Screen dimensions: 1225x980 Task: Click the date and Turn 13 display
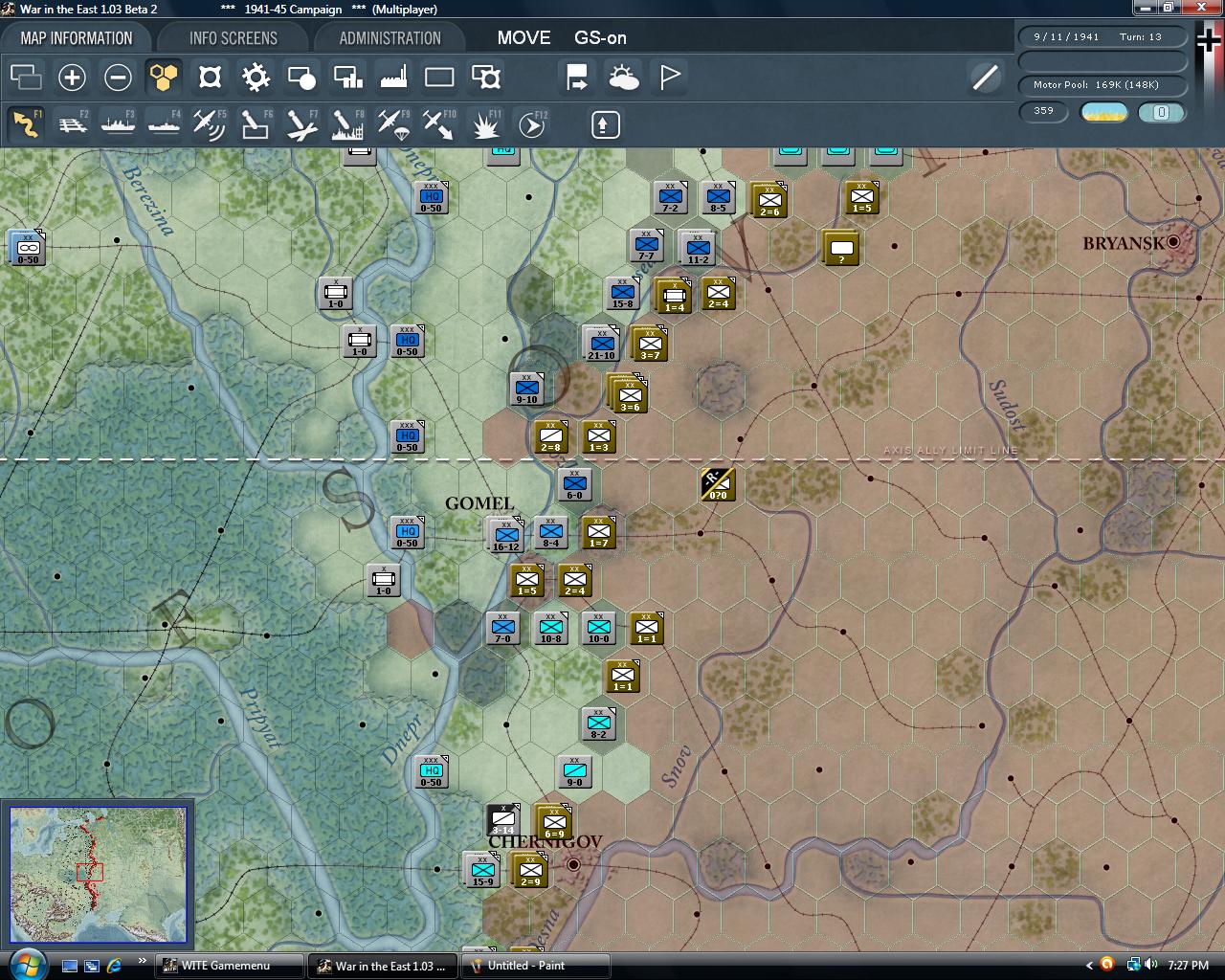pyautogui.click(x=1102, y=37)
